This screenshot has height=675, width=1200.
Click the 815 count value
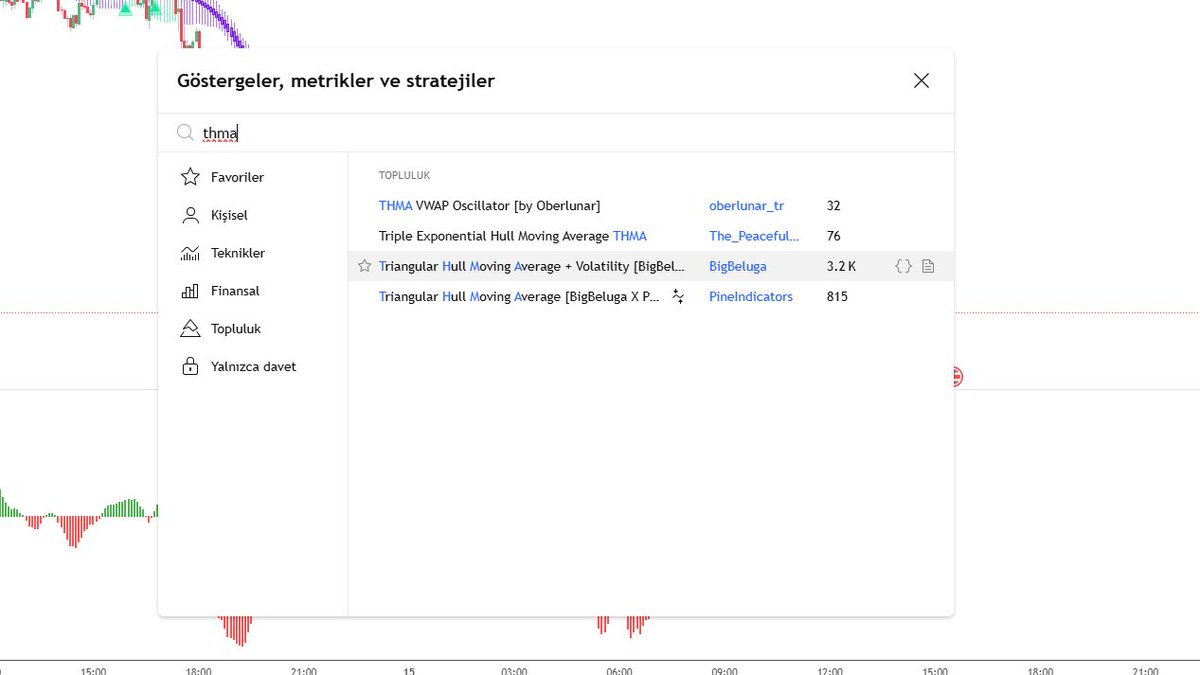837,297
